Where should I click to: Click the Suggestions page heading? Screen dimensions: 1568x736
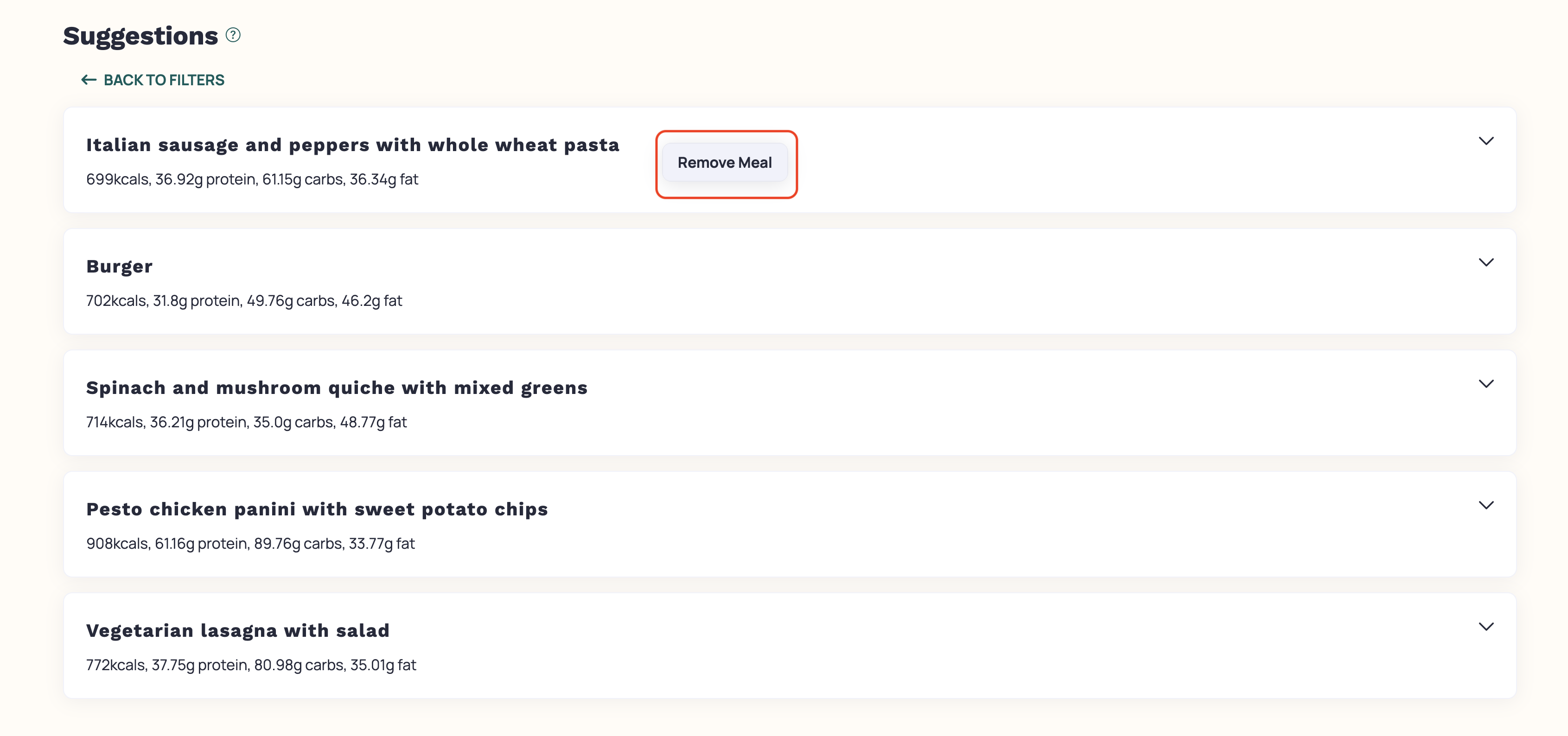pyautogui.click(x=140, y=36)
